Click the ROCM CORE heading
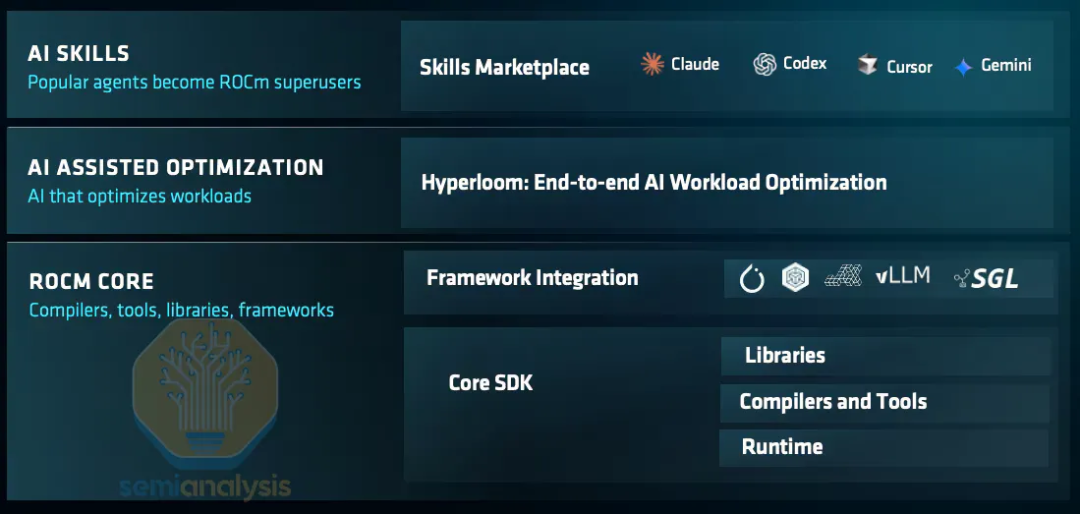Screen dimensions: 1080x514 pos(92,281)
